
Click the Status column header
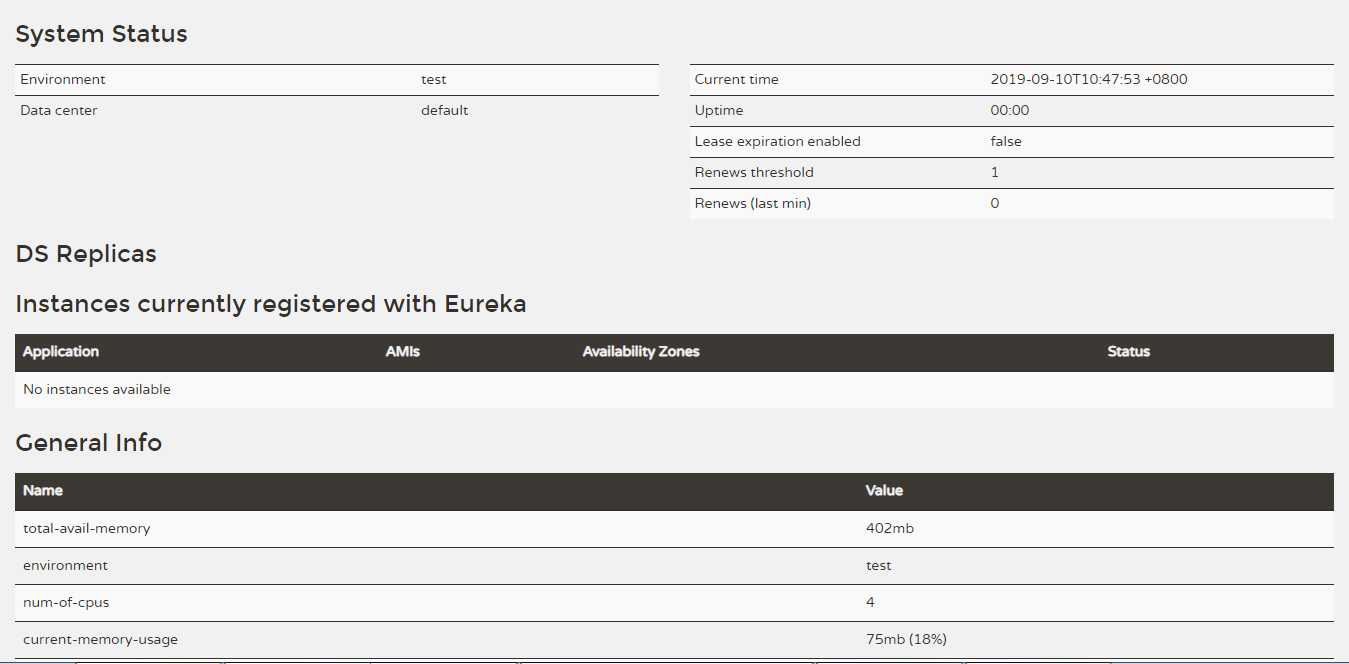[1128, 352]
